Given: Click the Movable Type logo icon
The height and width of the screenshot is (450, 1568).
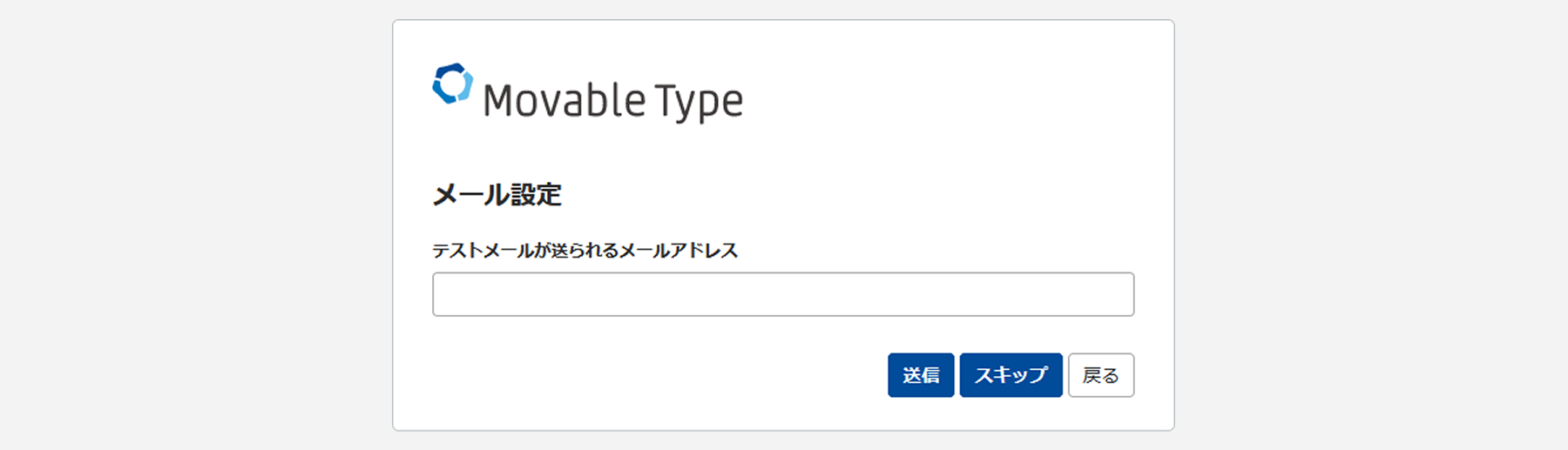Looking at the screenshot, I should [452, 84].
